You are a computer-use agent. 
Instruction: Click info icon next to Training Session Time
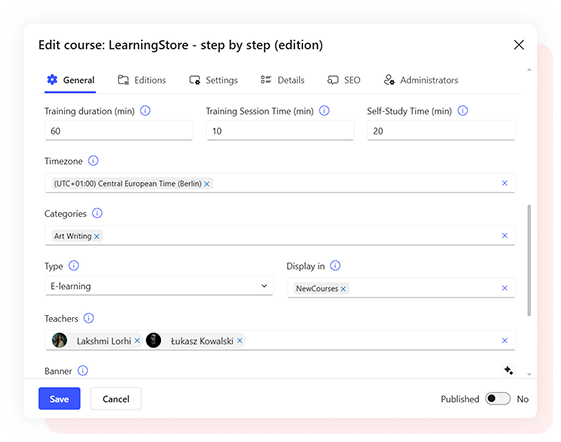pyautogui.click(x=324, y=111)
